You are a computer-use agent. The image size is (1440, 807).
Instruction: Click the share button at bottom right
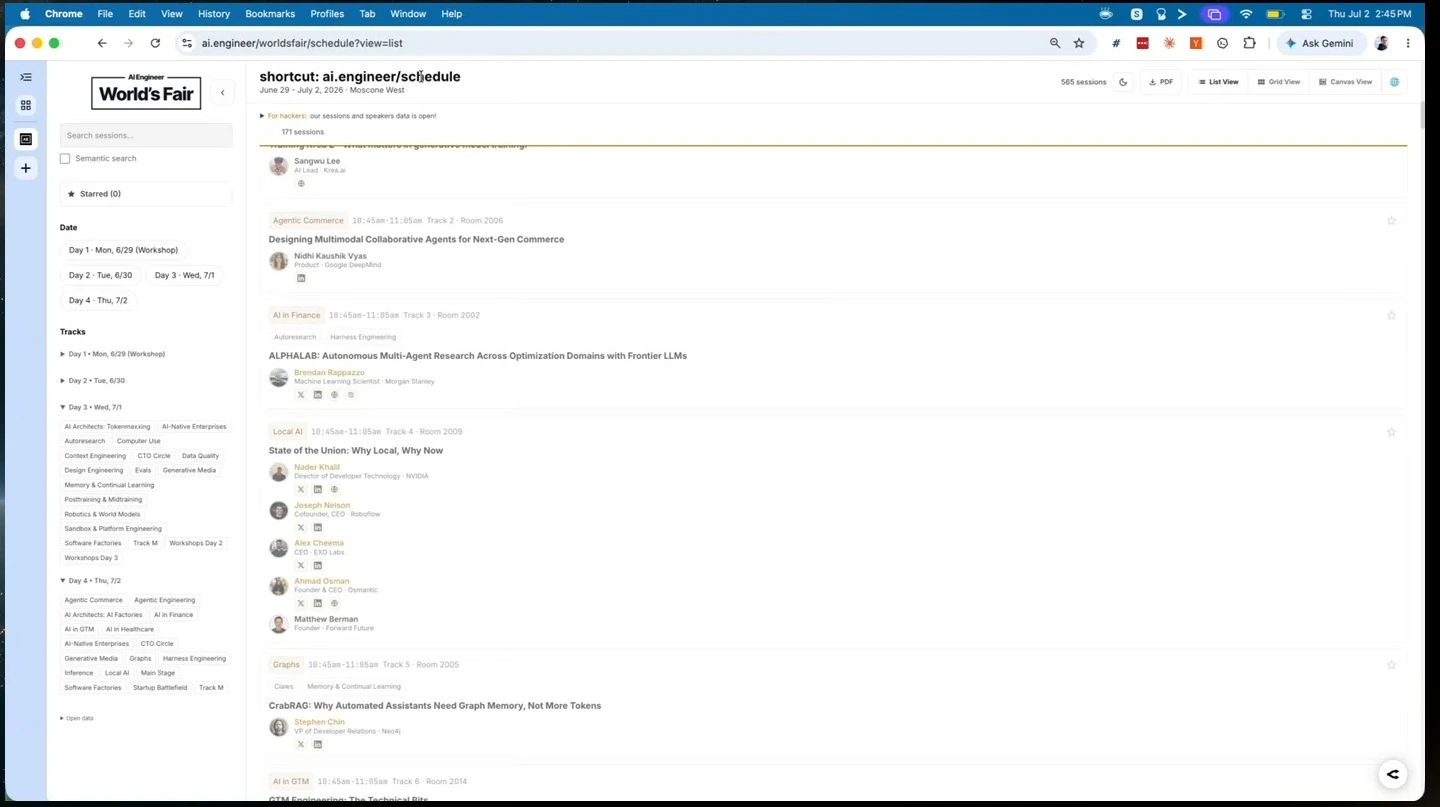(1393, 774)
